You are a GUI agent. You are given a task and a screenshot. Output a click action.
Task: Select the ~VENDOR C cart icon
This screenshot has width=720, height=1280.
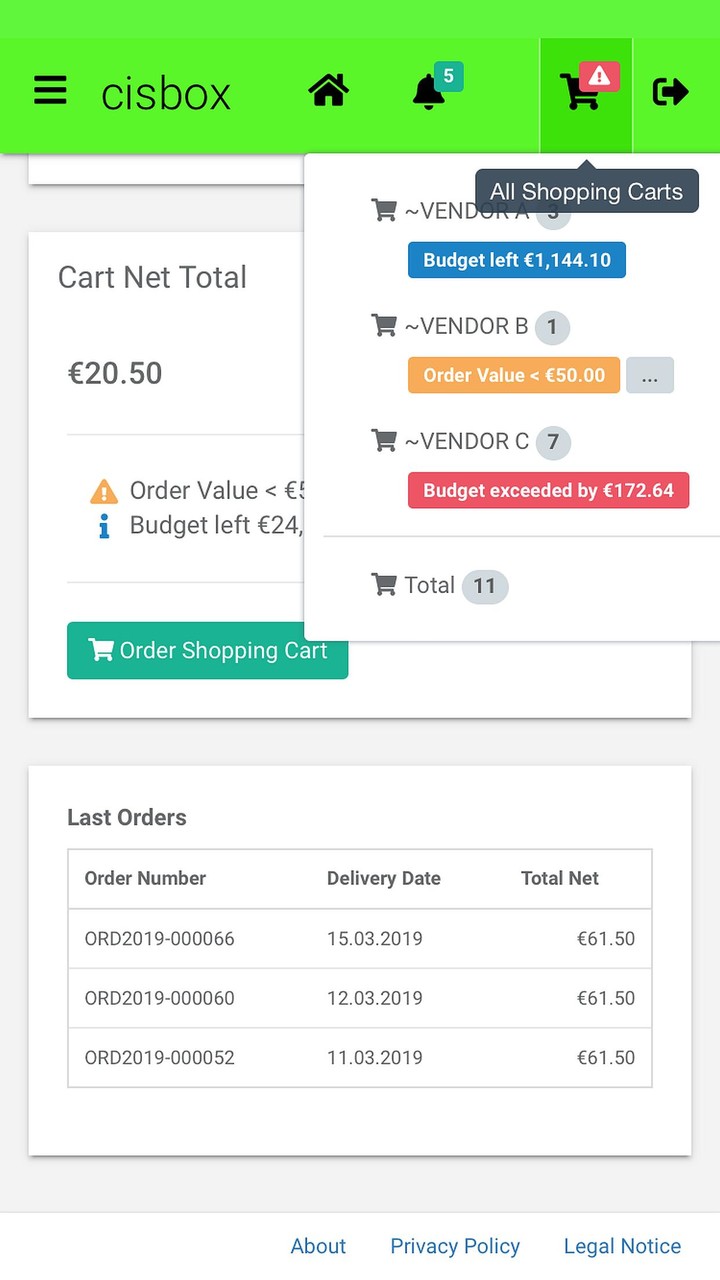point(384,441)
